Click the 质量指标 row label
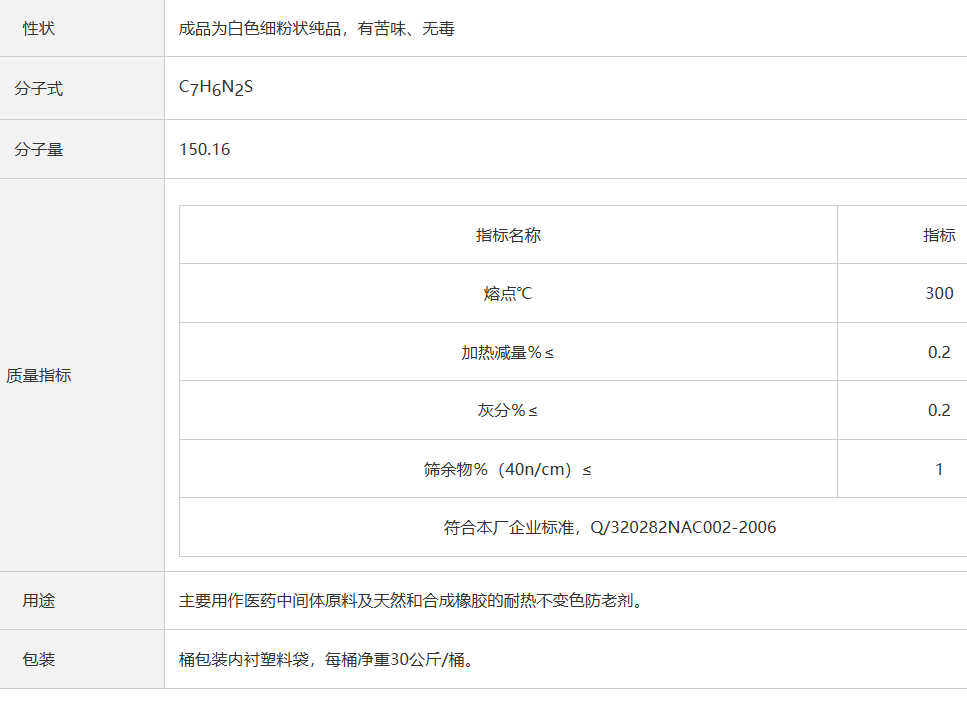This screenshot has width=967, height=708. tap(39, 376)
